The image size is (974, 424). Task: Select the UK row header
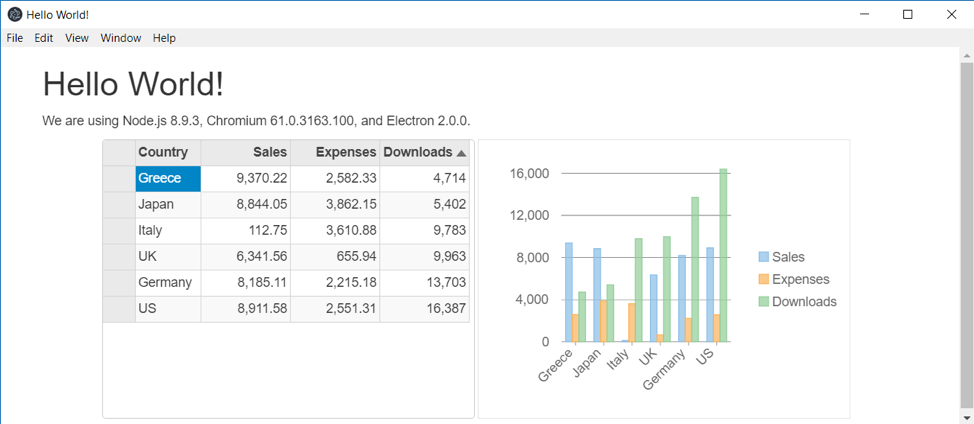[x=119, y=257]
